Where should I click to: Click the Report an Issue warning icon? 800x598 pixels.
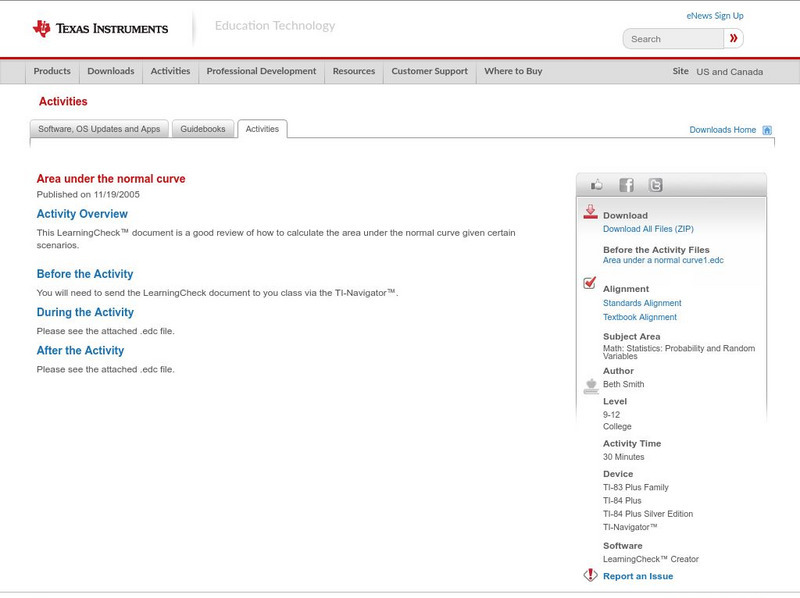coord(590,575)
